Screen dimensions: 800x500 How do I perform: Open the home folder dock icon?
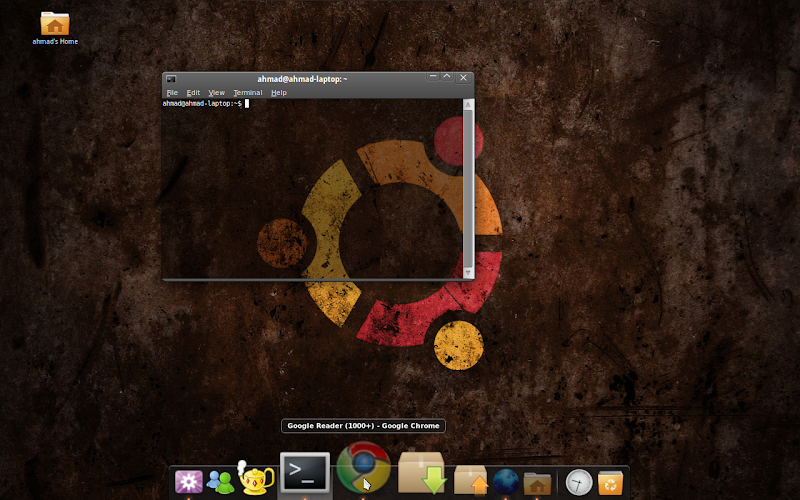(537, 483)
